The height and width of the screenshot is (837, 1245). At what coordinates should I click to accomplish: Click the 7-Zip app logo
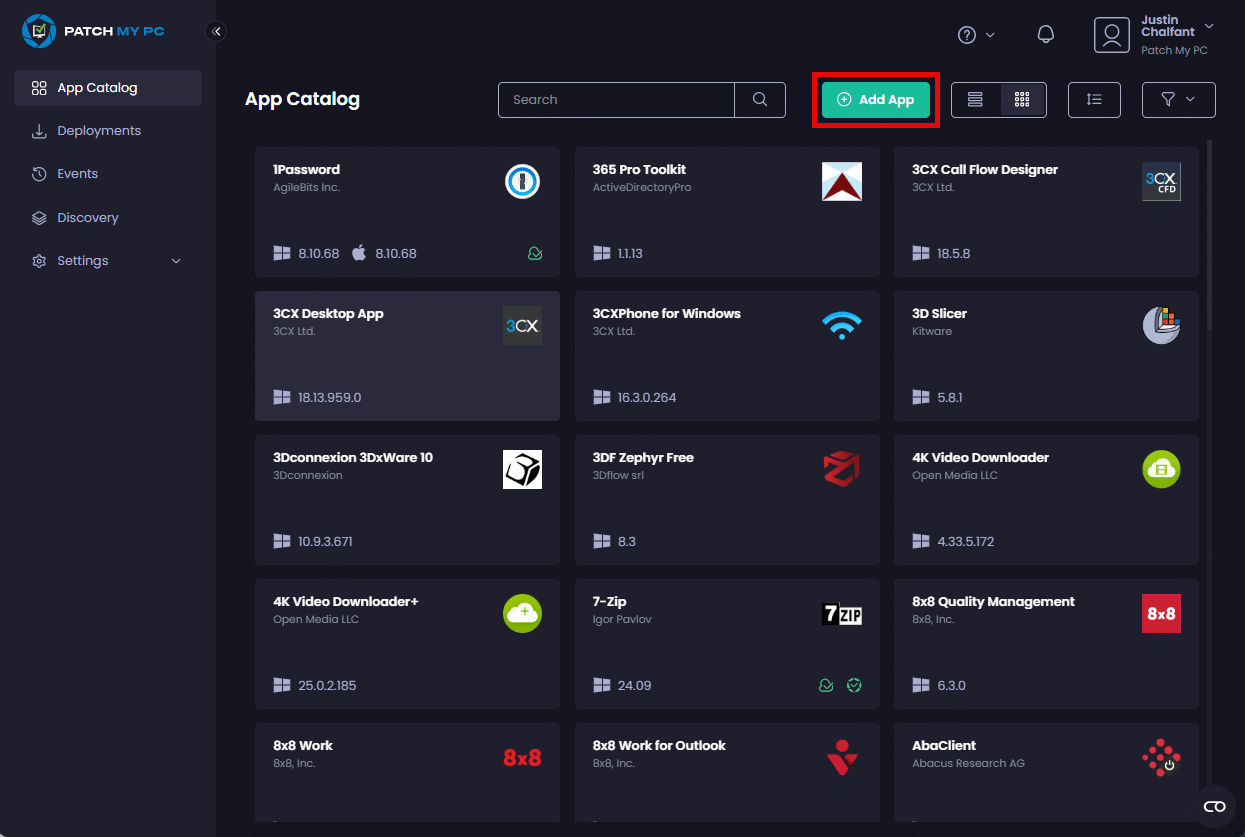coord(841,614)
